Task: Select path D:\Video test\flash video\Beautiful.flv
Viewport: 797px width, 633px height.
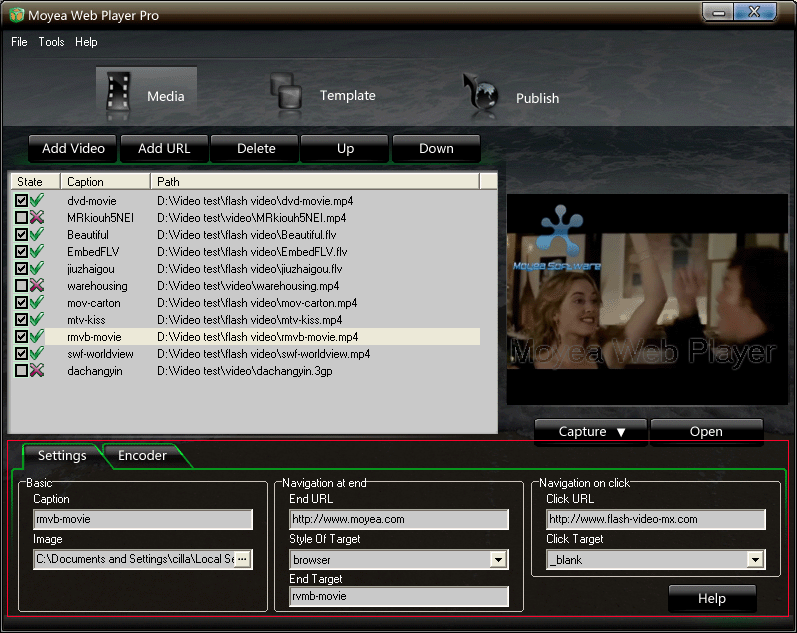Action: (x=247, y=235)
